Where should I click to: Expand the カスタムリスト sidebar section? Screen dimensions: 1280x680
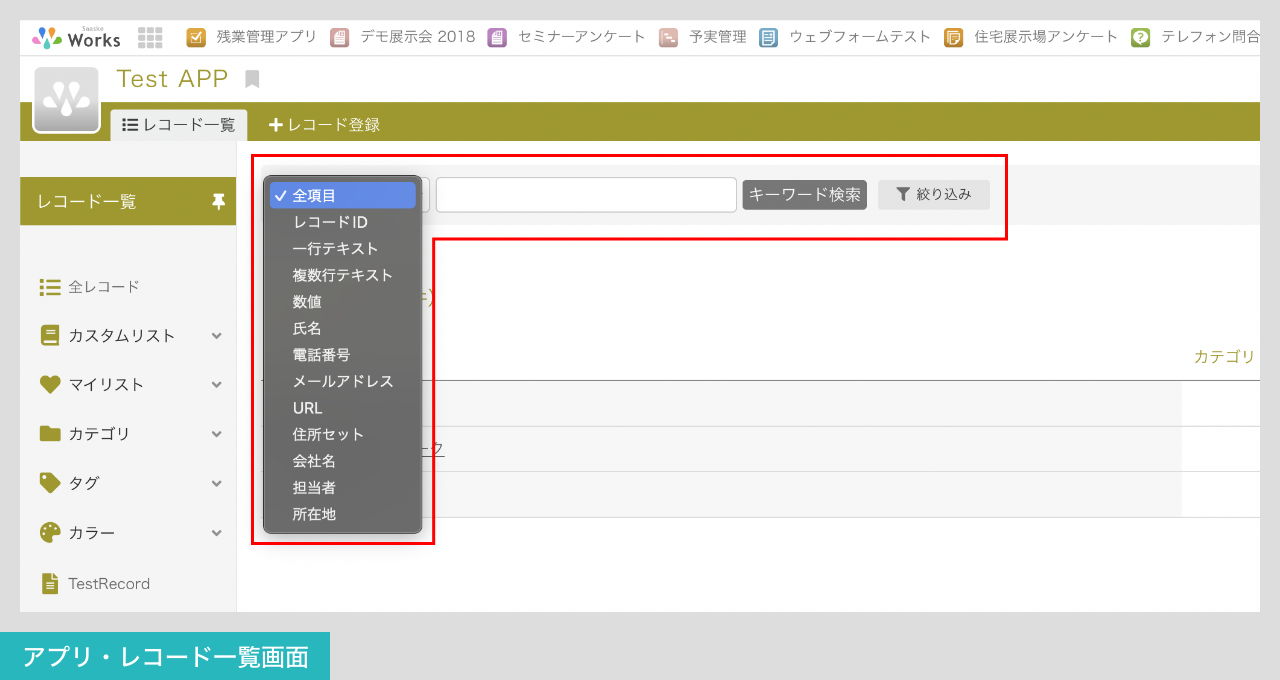point(216,336)
